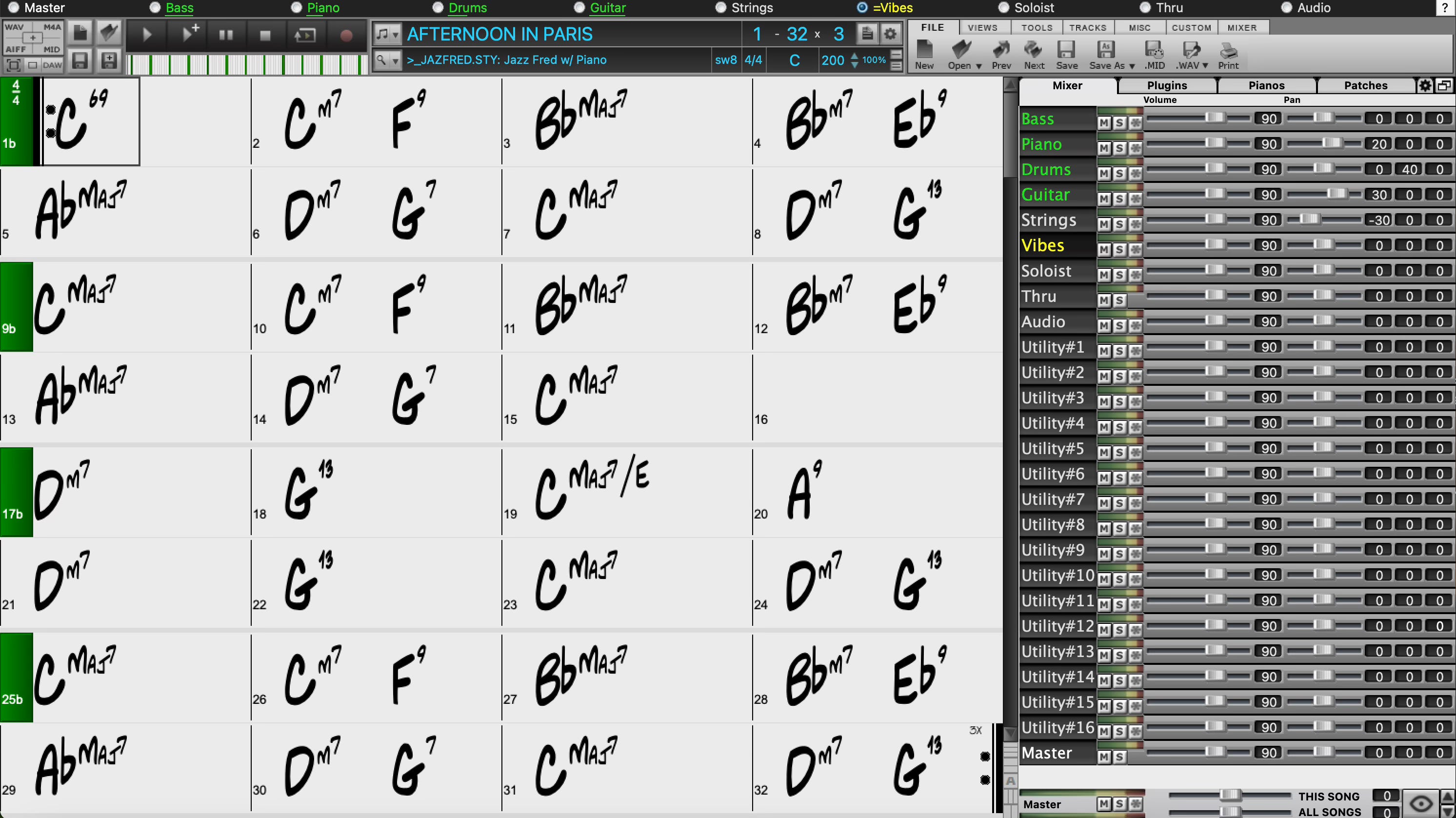Select the DAW mode button
The width and height of the screenshot is (1456, 818).
[x=54, y=64]
